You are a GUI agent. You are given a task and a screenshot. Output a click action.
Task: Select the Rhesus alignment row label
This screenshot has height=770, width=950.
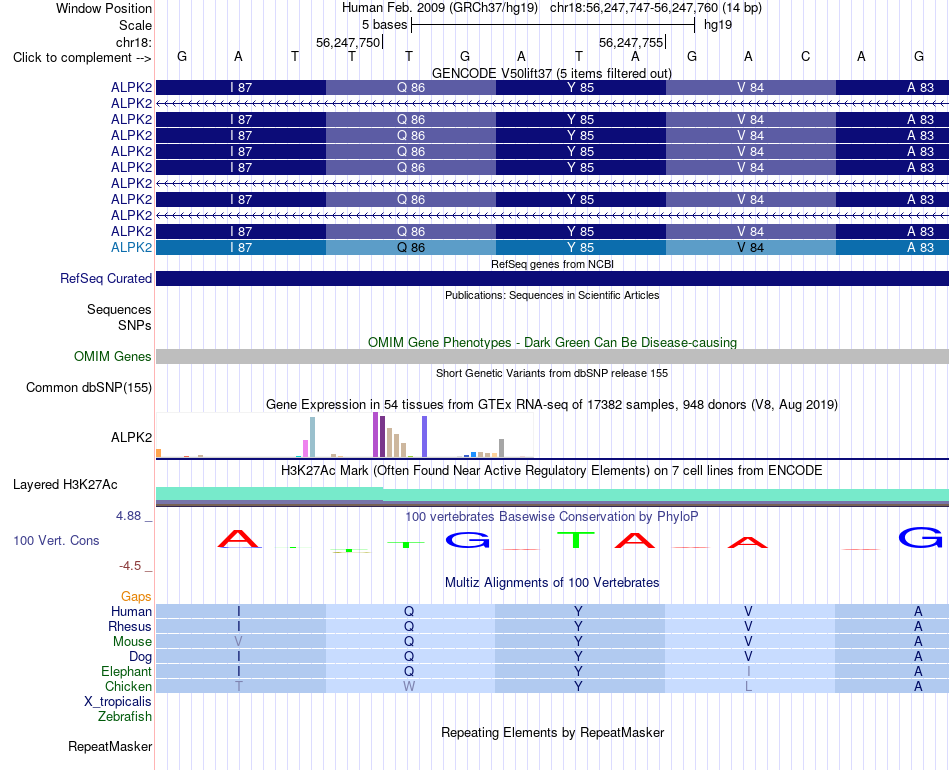point(130,626)
